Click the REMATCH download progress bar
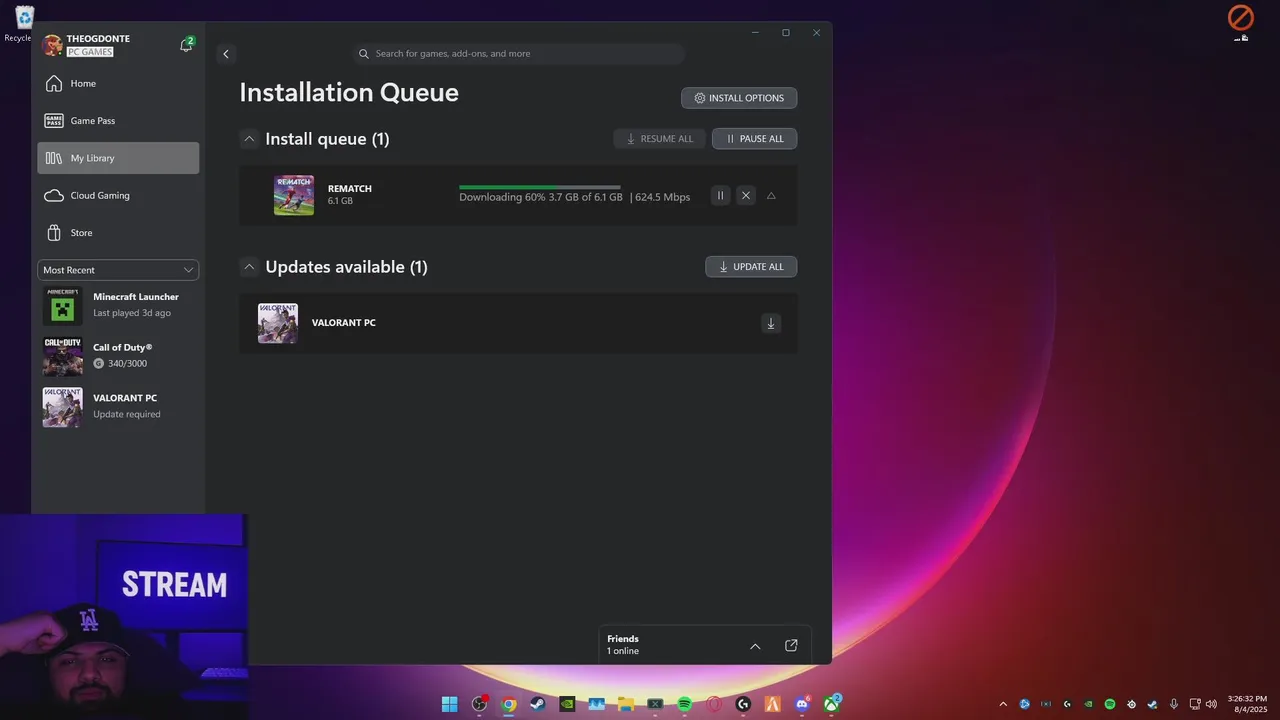The width and height of the screenshot is (1280, 720). [540, 187]
